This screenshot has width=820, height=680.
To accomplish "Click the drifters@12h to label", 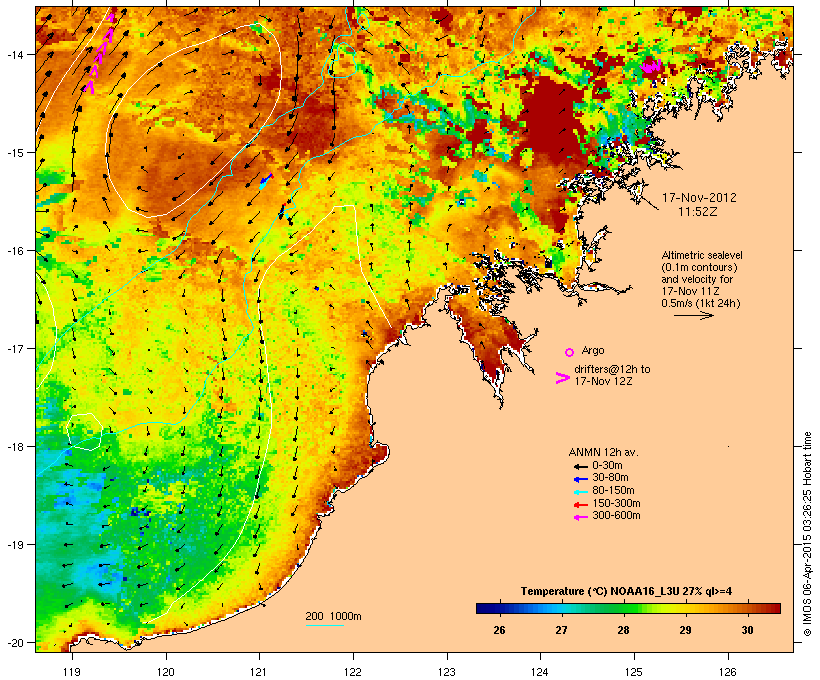I will tap(612, 369).
